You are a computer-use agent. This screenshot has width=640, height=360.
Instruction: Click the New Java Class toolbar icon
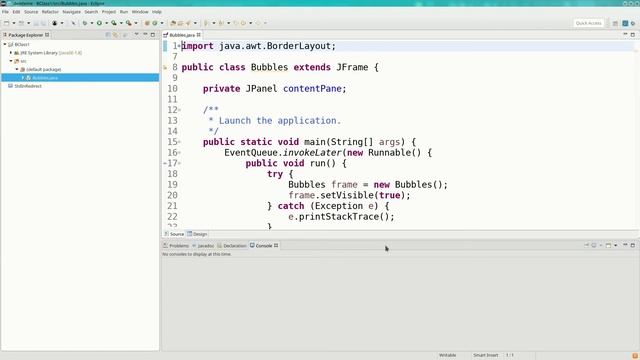point(155,23)
